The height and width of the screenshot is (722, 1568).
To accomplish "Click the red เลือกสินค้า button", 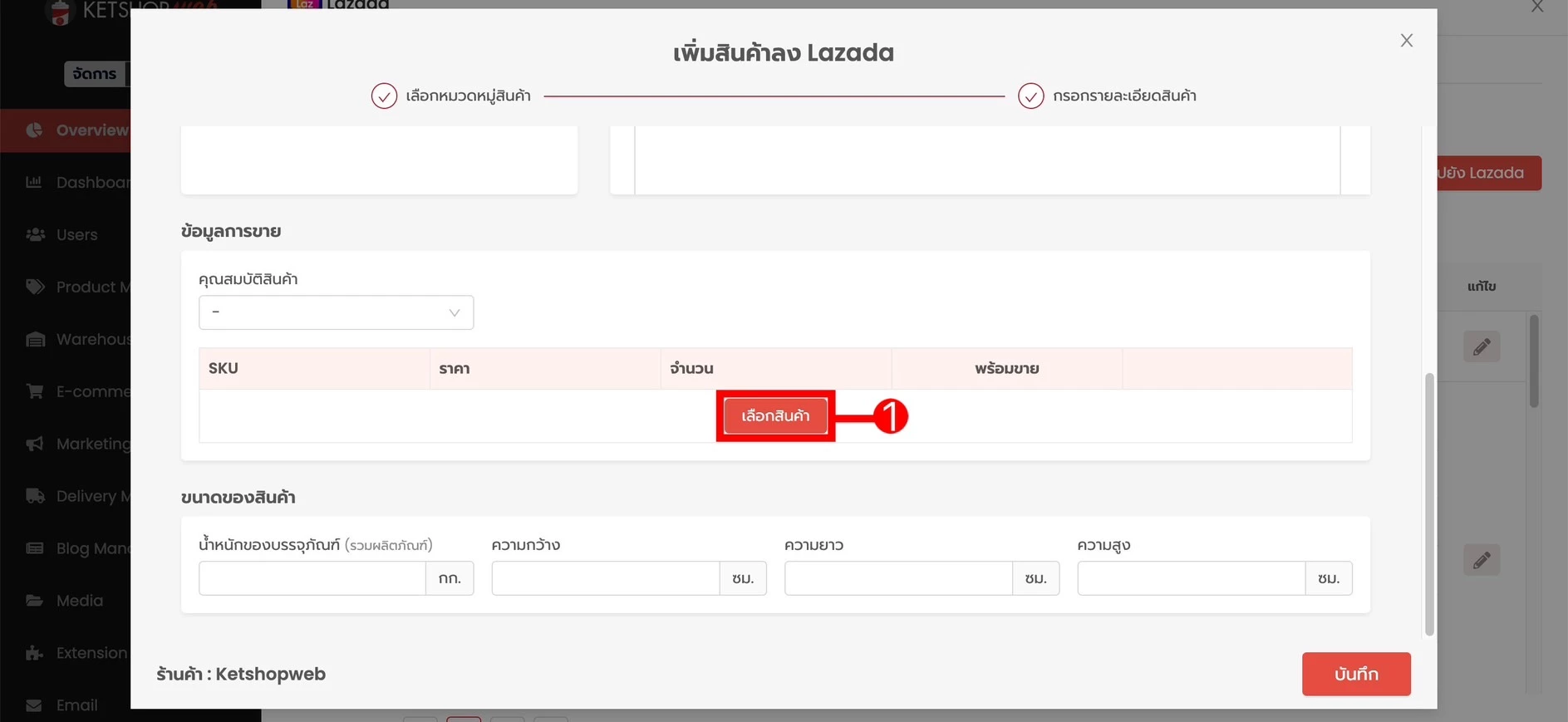I will [x=775, y=415].
